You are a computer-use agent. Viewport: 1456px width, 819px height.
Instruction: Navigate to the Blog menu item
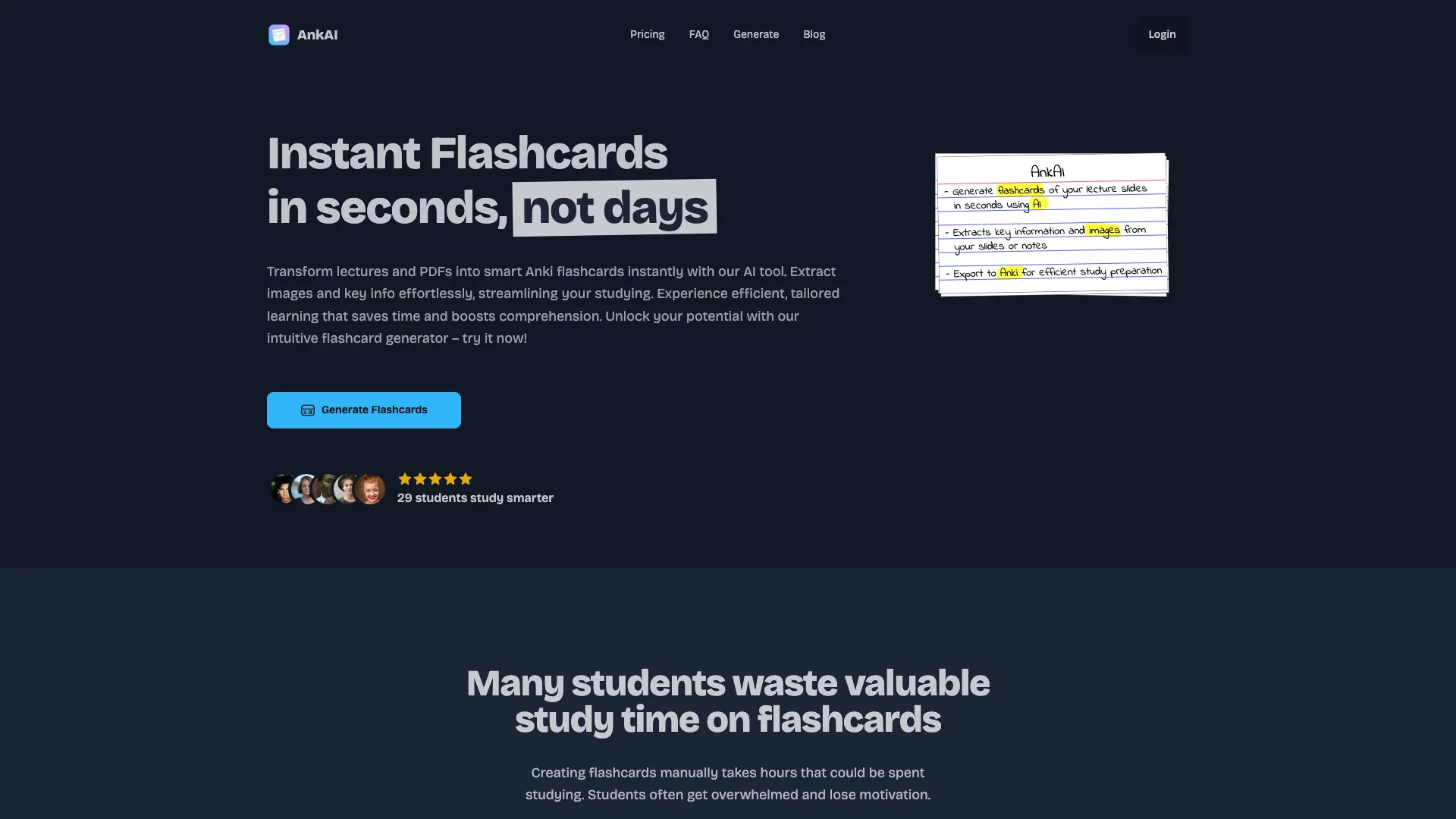[x=814, y=34]
